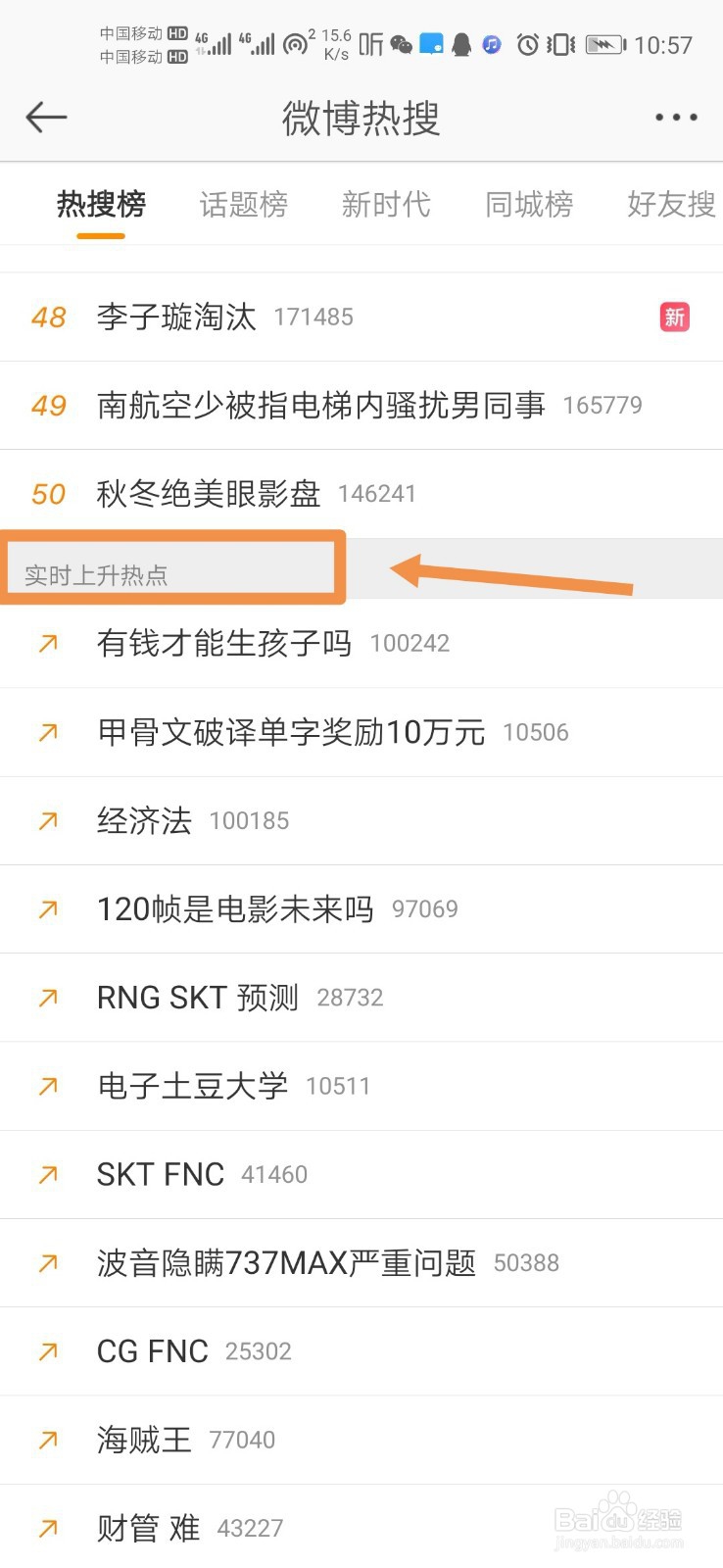
Task: View the 120帧是电影未来吗 topic
Action: pos(361,909)
